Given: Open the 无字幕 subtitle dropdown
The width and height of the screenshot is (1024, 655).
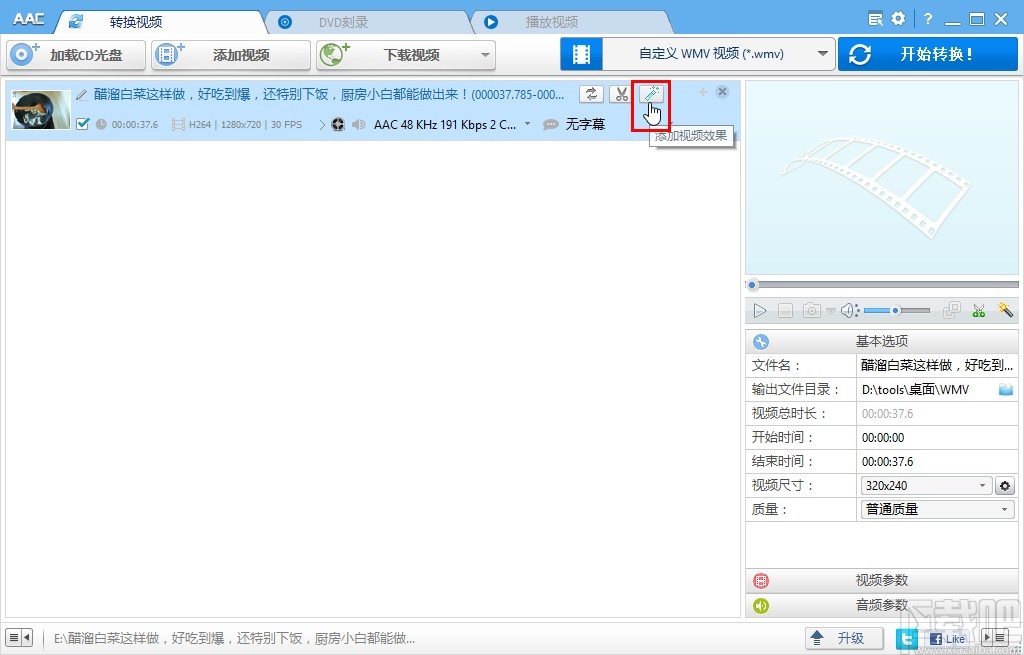Looking at the screenshot, I should click(x=586, y=125).
